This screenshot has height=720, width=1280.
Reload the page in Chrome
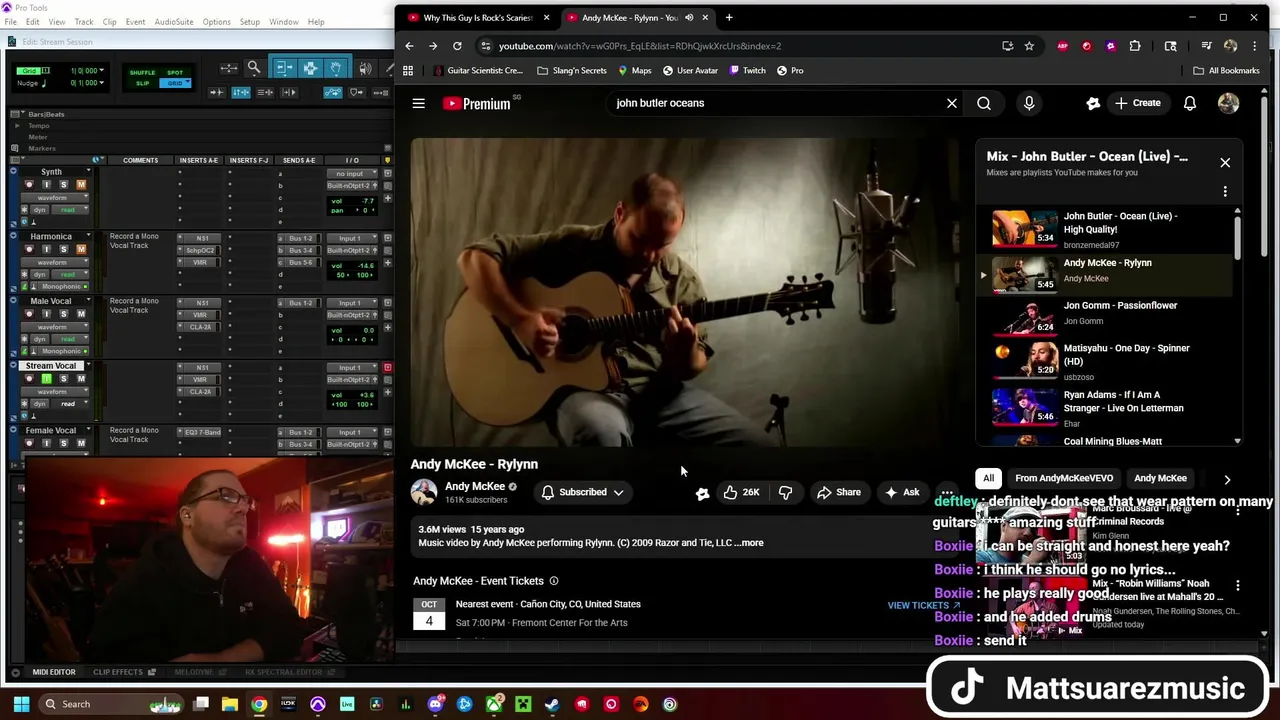(x=457, y=46)
